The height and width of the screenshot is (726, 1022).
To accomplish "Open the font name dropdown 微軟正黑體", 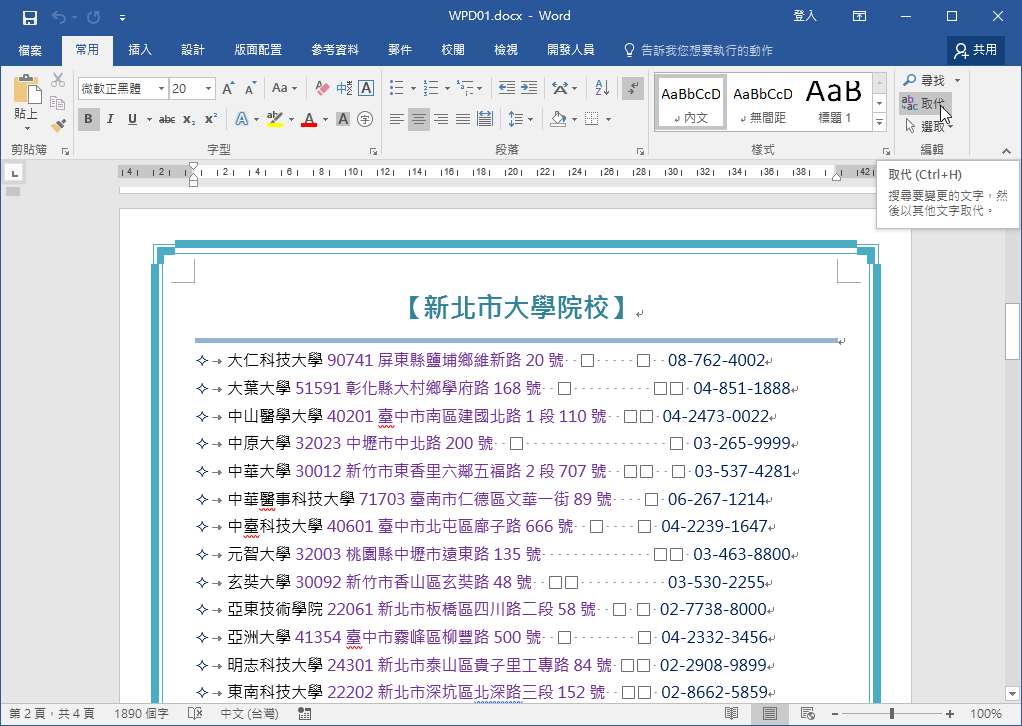I will pos(161,89).
